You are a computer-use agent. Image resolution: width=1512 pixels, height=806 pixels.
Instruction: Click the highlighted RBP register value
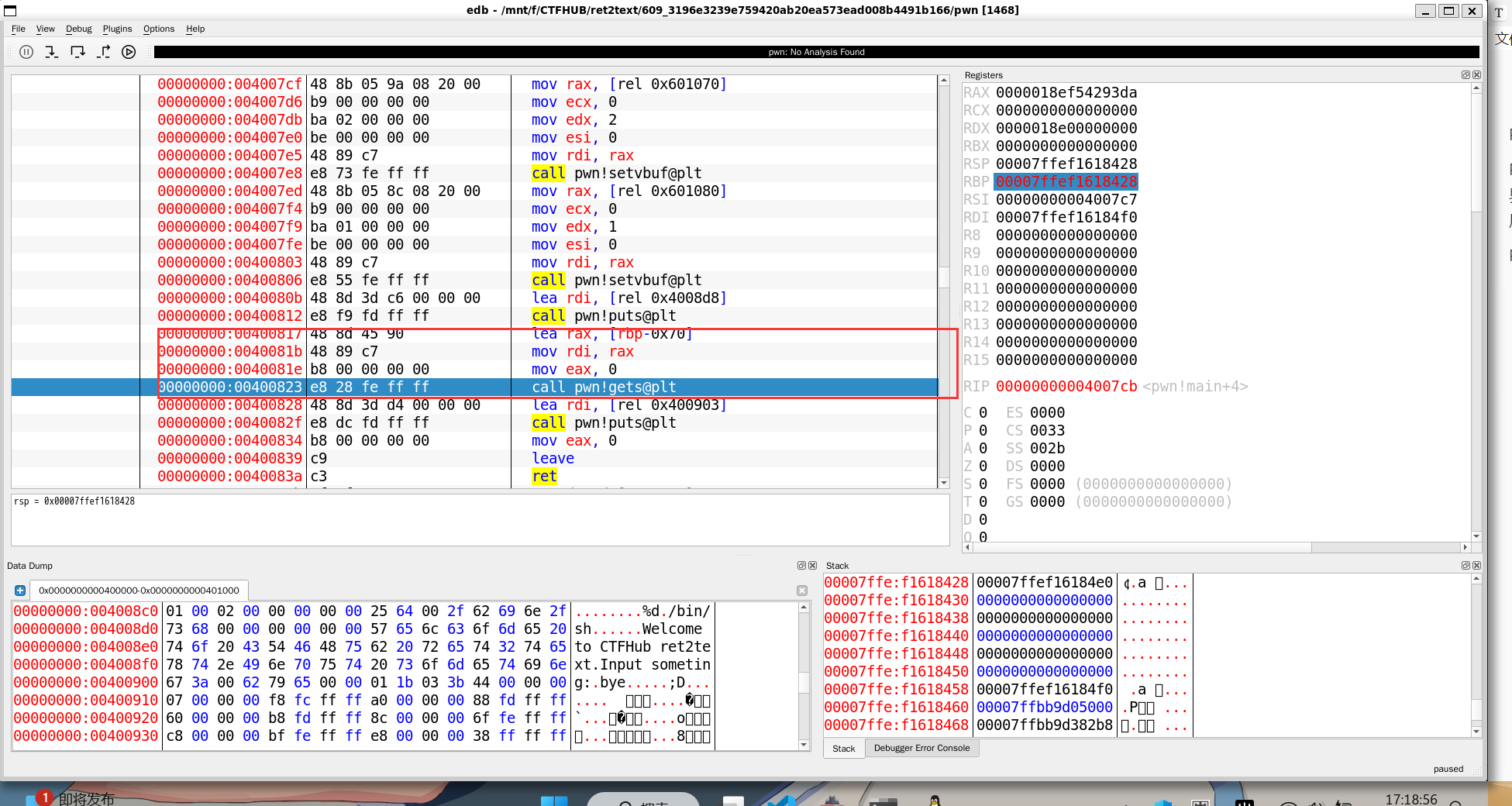[1066, 182]
